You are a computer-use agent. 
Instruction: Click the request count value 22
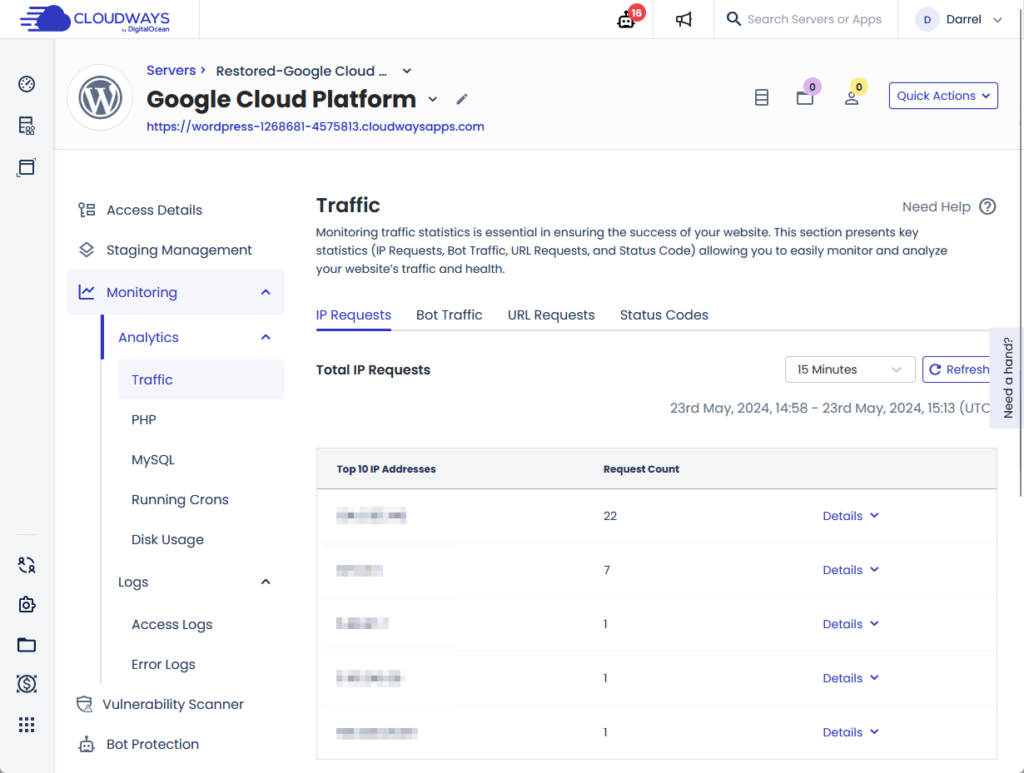tap(610, 516)
